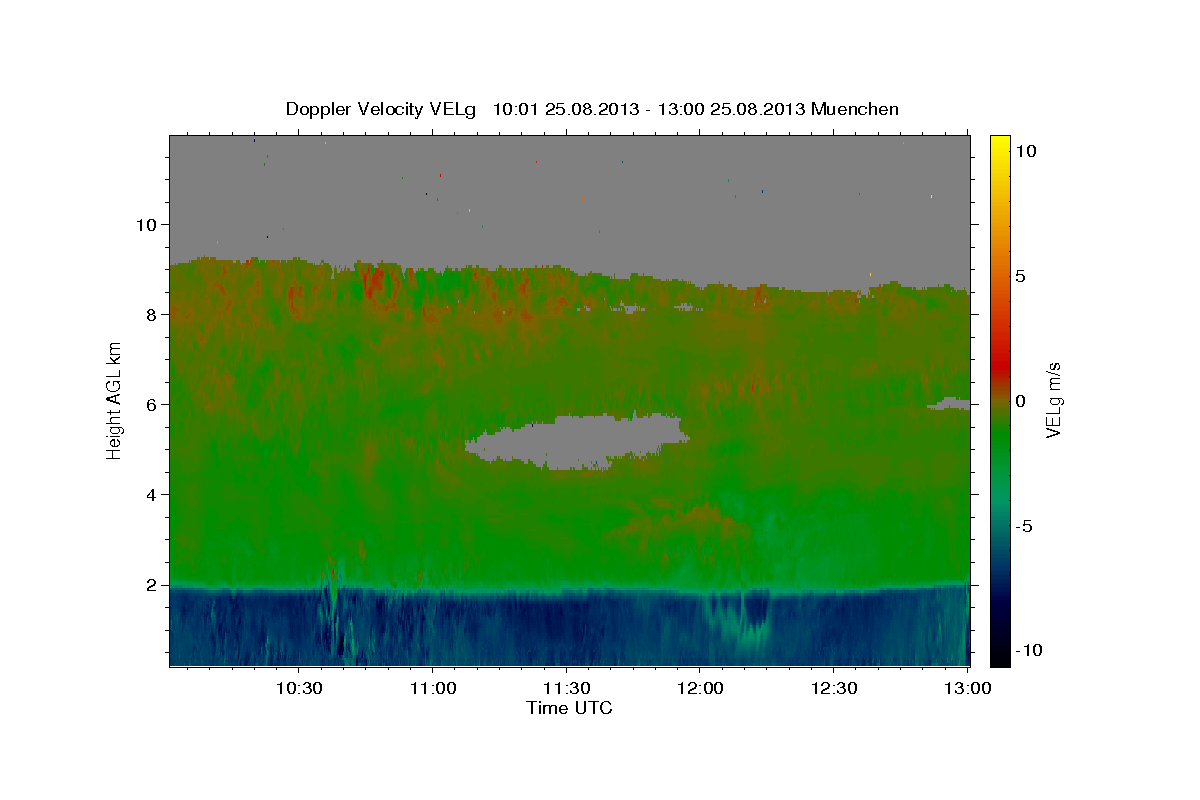Image resolution: width=1200 pixels, height=800 pixels.
Task: Click the 'Muenchen' station name in title
Action: (x=855, y=109)
